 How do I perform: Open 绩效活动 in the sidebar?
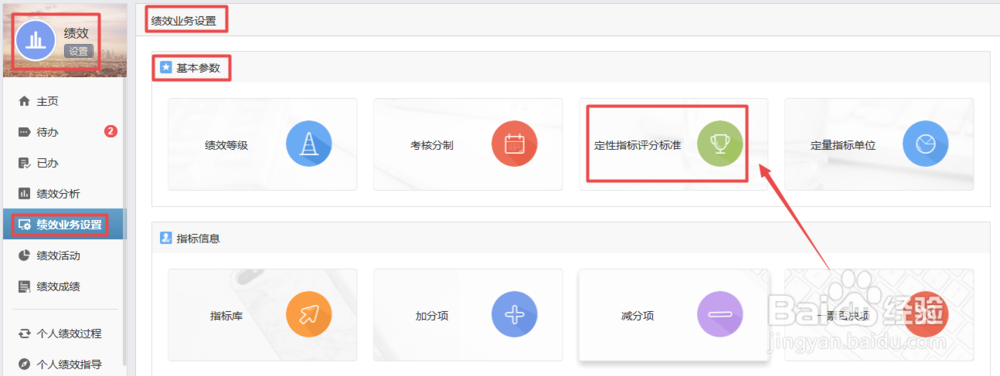tap(58, 256)
